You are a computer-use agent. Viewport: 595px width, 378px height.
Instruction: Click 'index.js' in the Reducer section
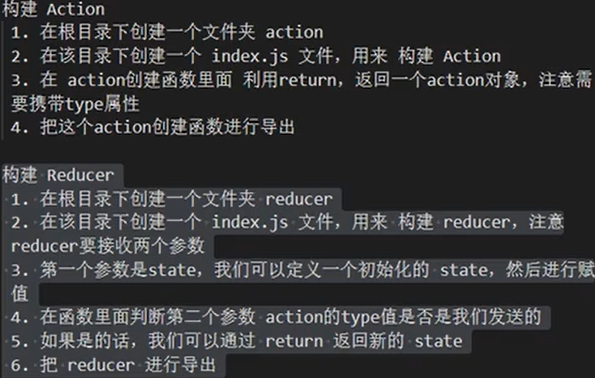click(250, 222)
